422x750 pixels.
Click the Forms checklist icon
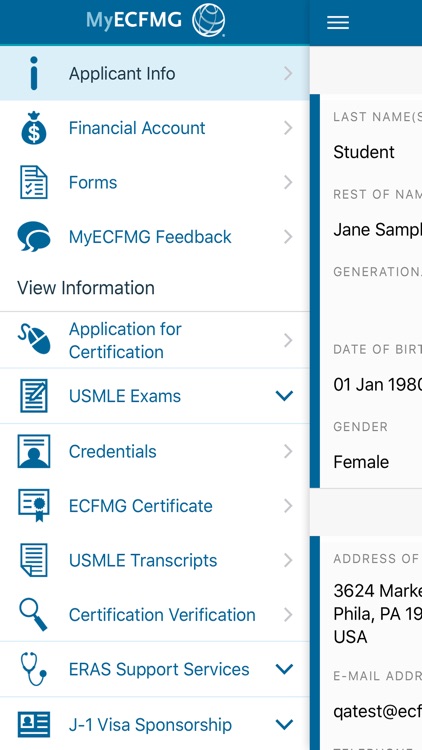point(34,182)
